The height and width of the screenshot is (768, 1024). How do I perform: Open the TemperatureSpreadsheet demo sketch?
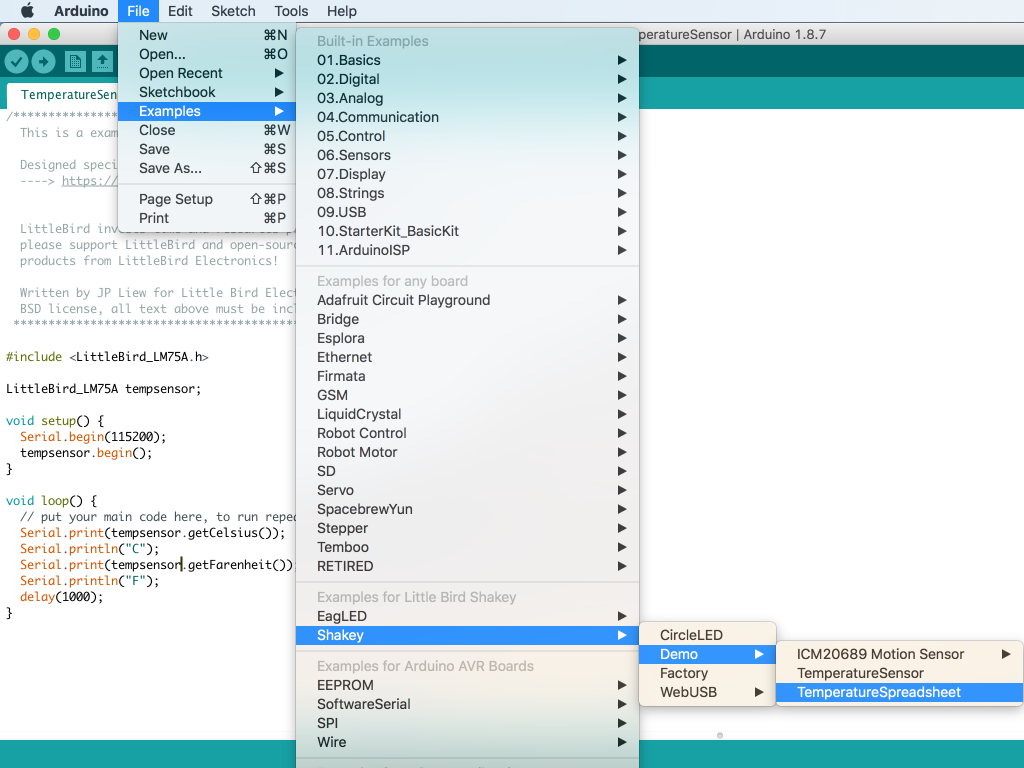click(x=899, y=692)
